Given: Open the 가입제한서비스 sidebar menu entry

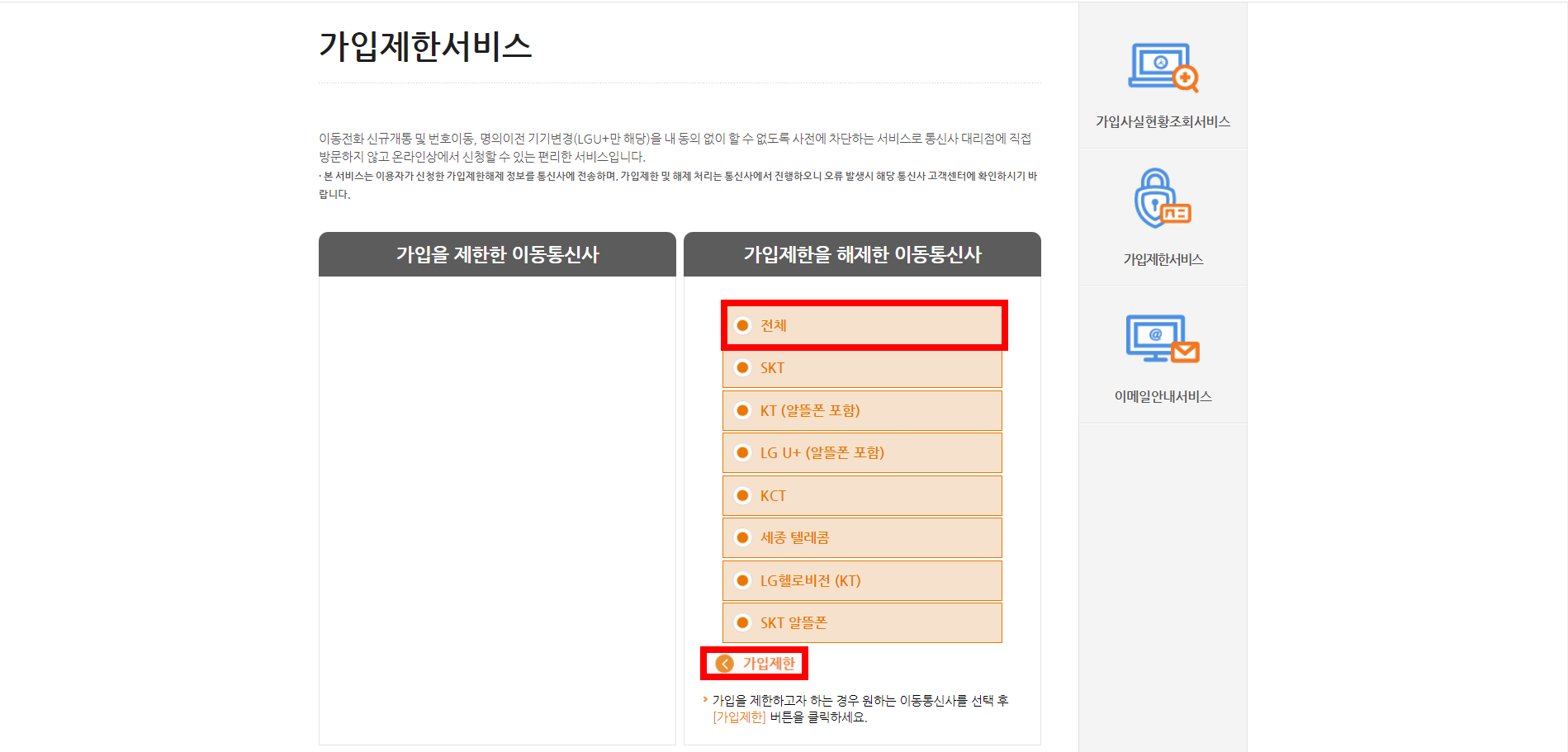Looking at the screenshot, I should pos(1163,258).
